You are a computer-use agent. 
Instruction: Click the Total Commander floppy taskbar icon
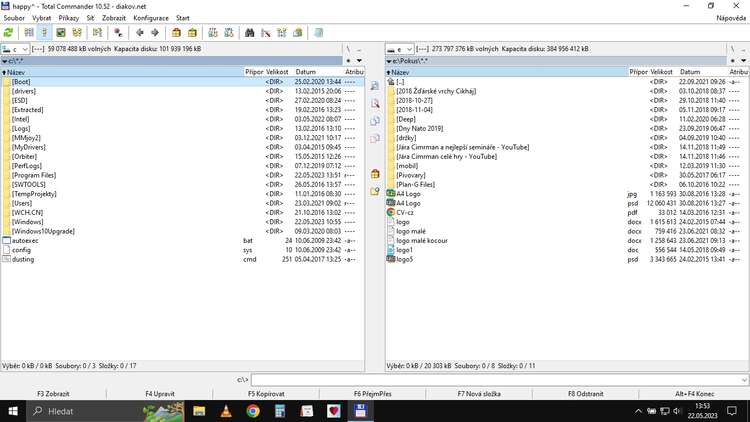[361, 411]
